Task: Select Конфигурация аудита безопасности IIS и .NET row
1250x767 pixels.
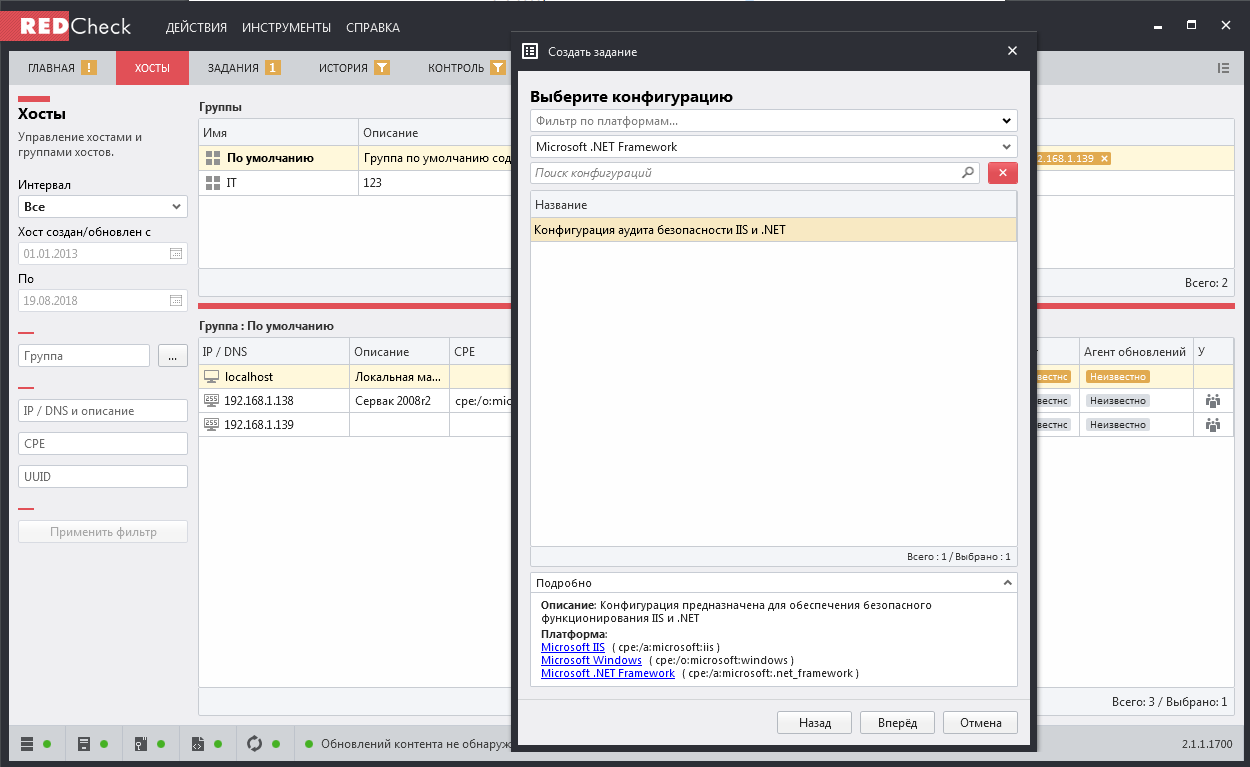Action: tap(773, 230)
